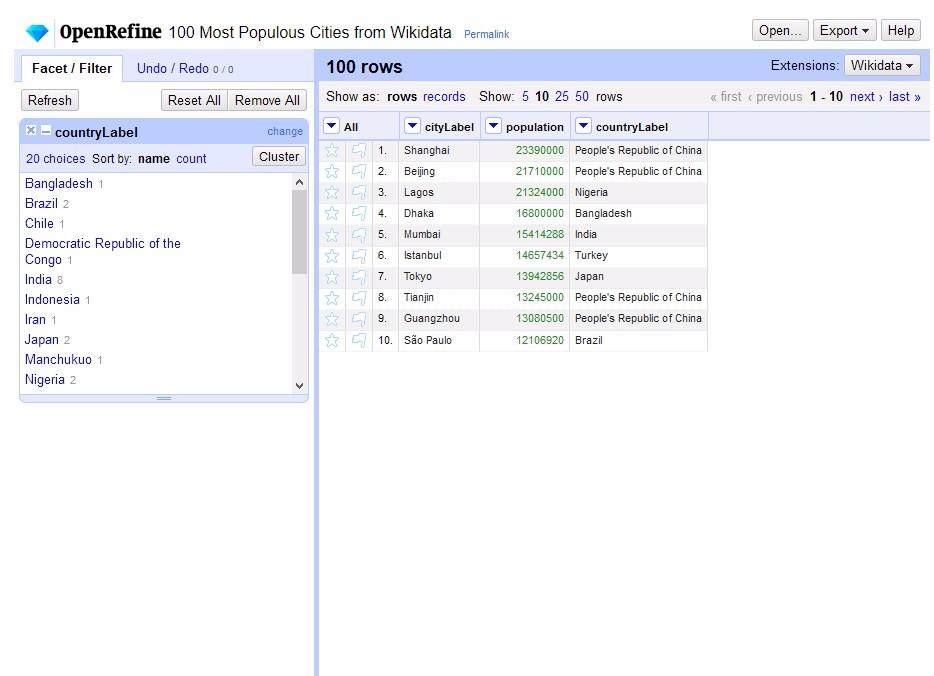Click the facet list scroll down arrow

(299, 386)
